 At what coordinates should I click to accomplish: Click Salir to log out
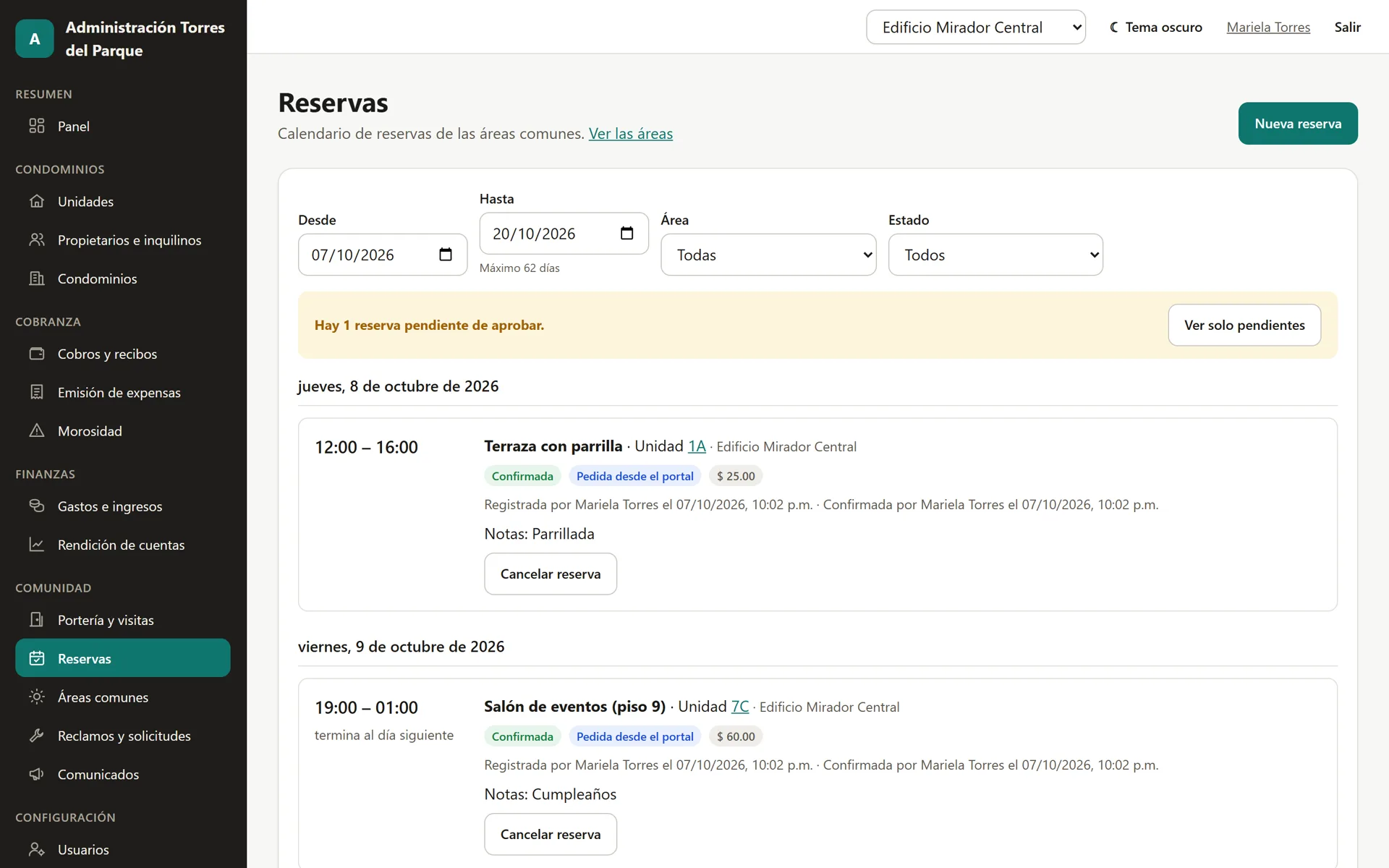(1348, 27)
